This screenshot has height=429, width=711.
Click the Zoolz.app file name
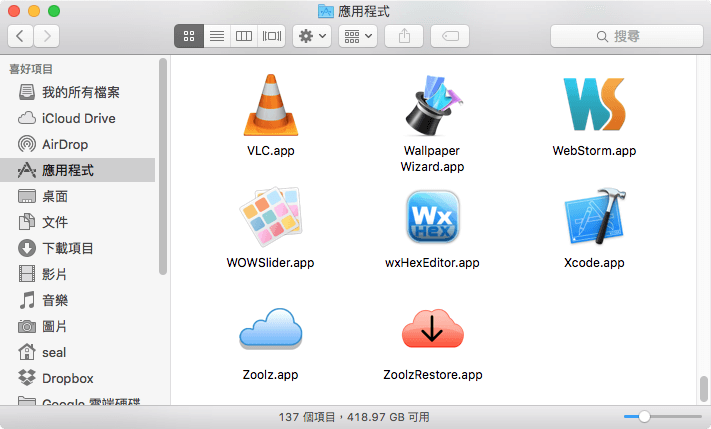click(x=270, y=375)
